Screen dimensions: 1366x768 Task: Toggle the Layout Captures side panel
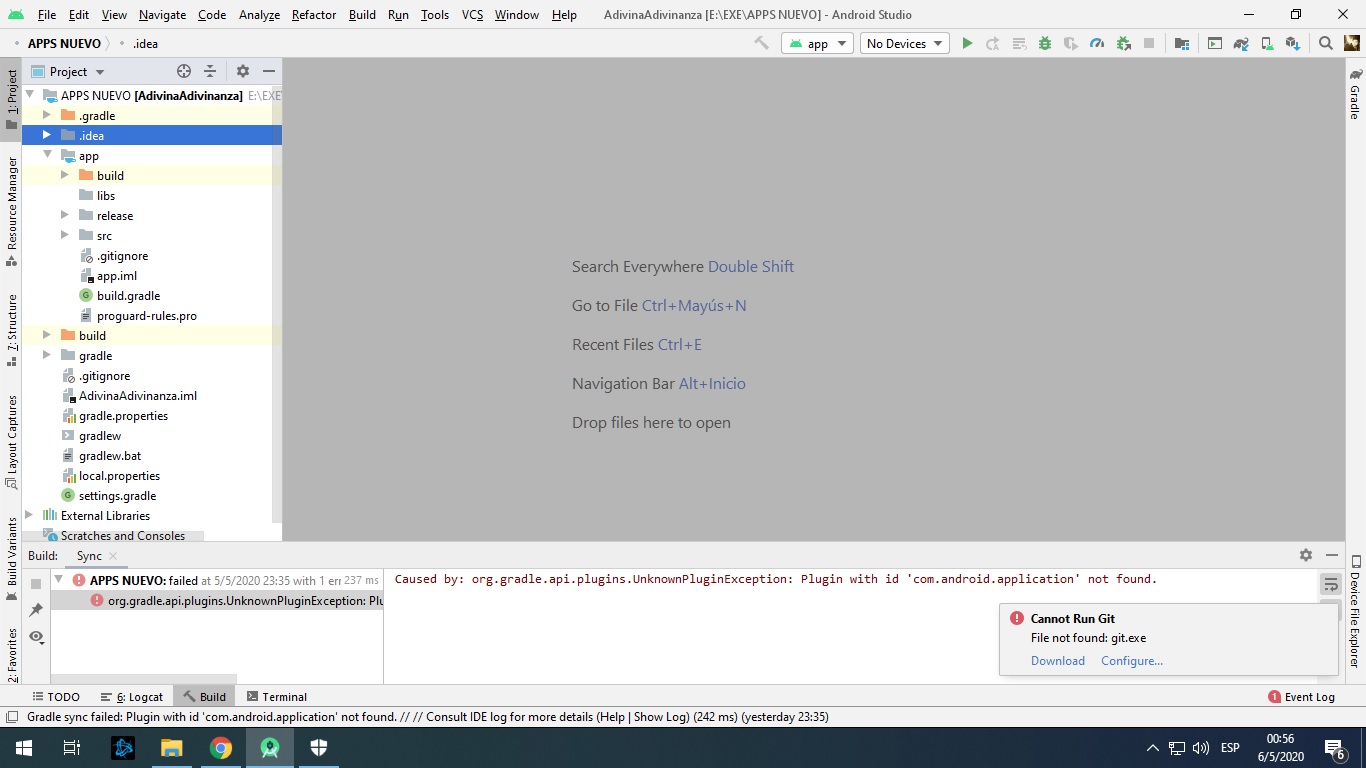tap(11, 441)
